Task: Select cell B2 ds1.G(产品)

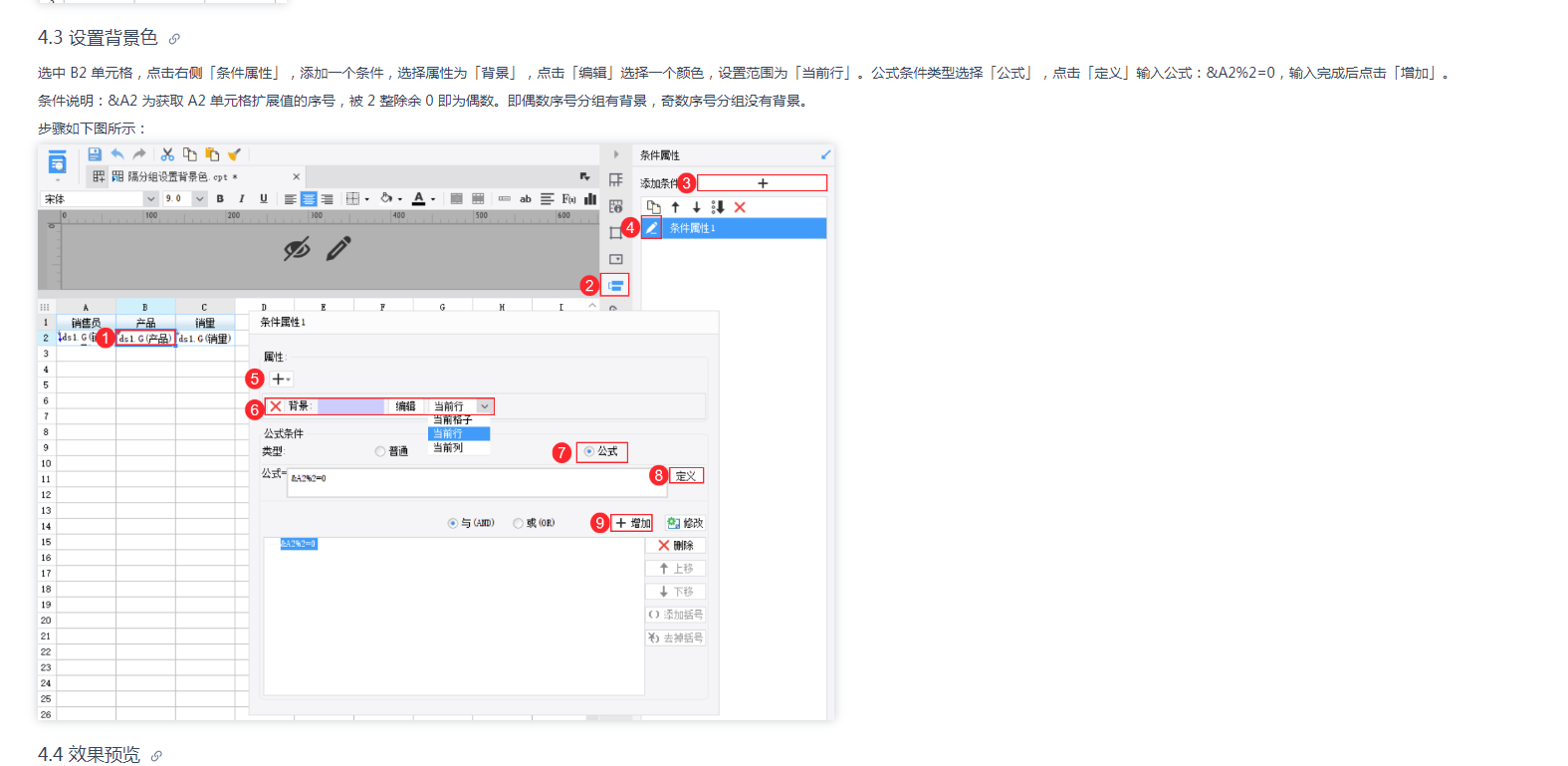Action: click(x=145, y=339)
